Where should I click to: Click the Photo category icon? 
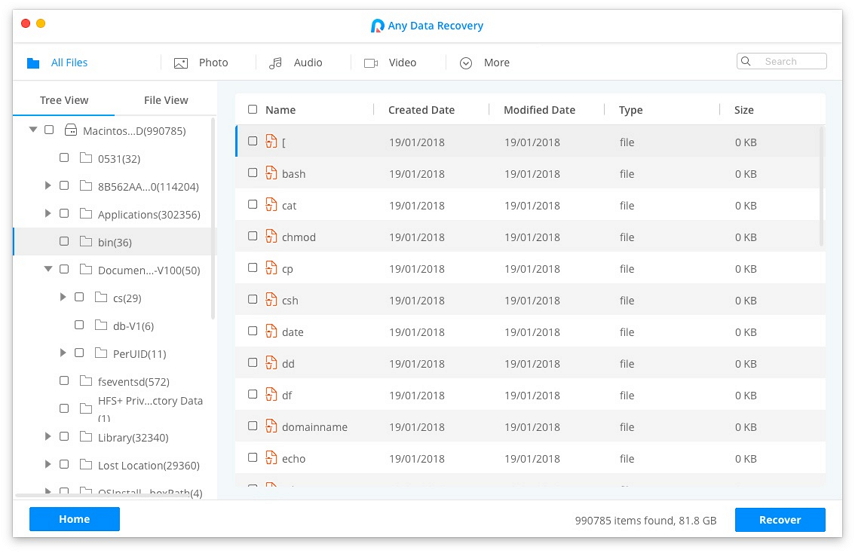181,63
